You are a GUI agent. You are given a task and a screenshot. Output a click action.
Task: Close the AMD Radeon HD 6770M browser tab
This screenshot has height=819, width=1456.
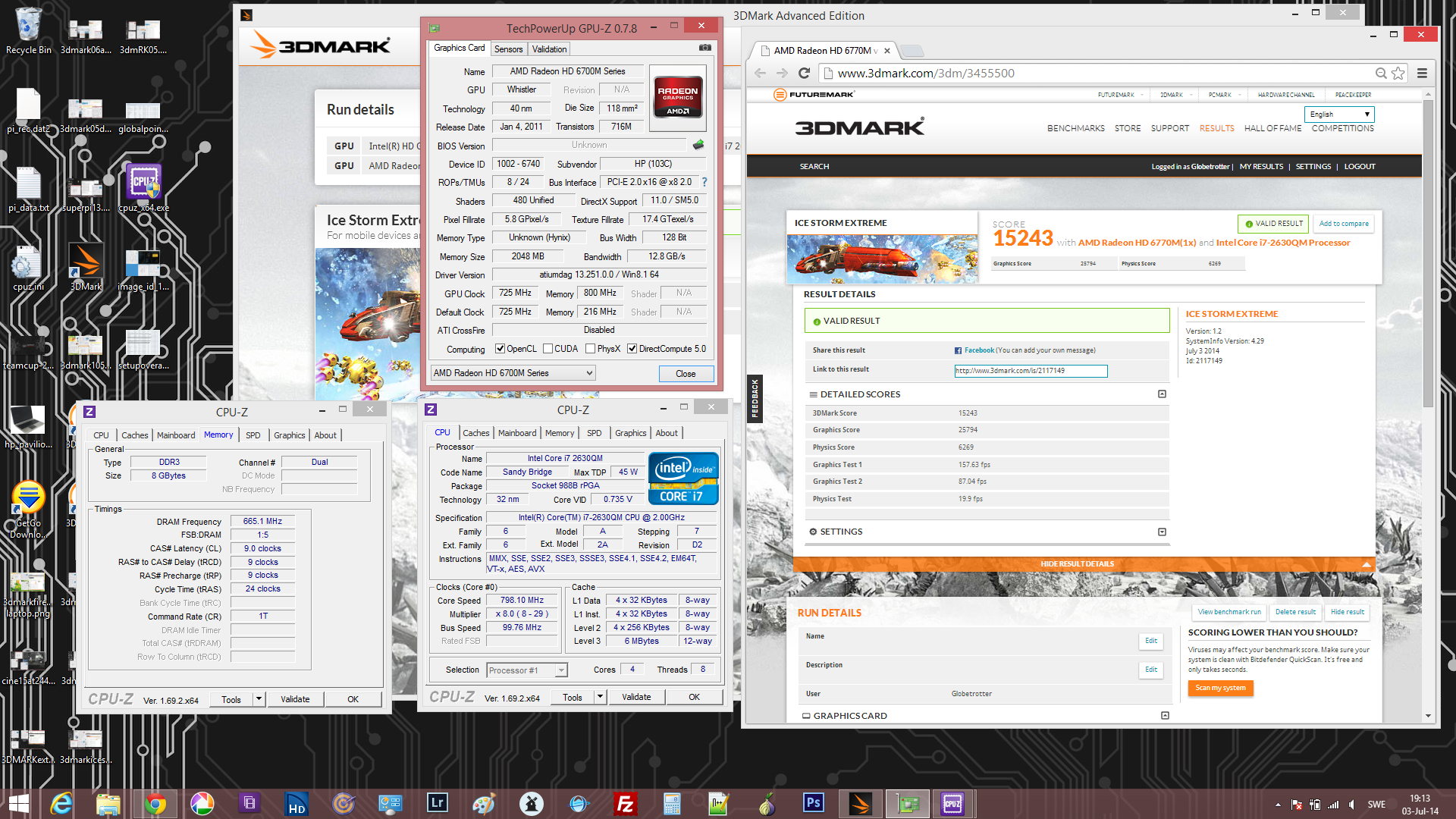tap(886, 51)
